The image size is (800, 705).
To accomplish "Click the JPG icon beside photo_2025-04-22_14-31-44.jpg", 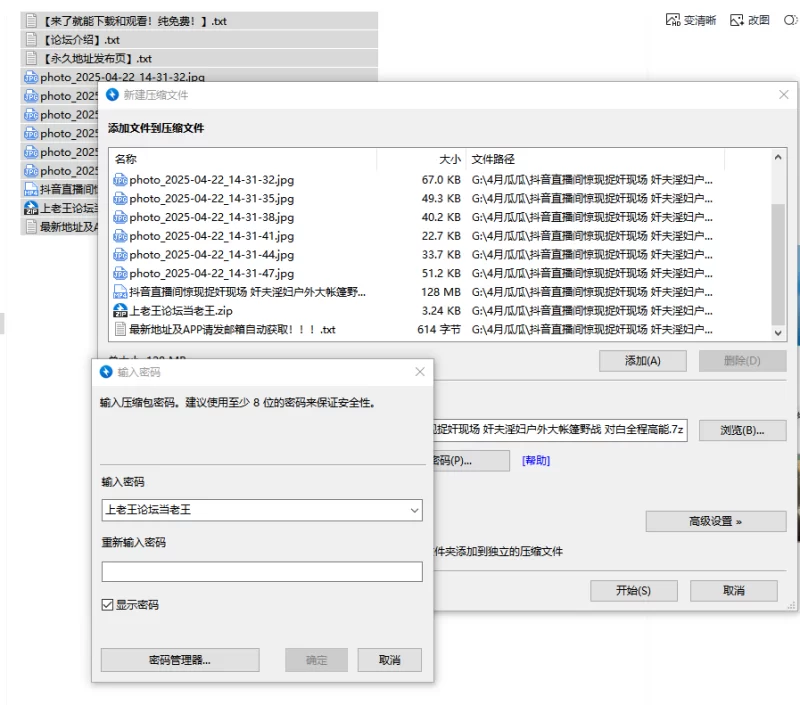I will (x=120, y=255).
